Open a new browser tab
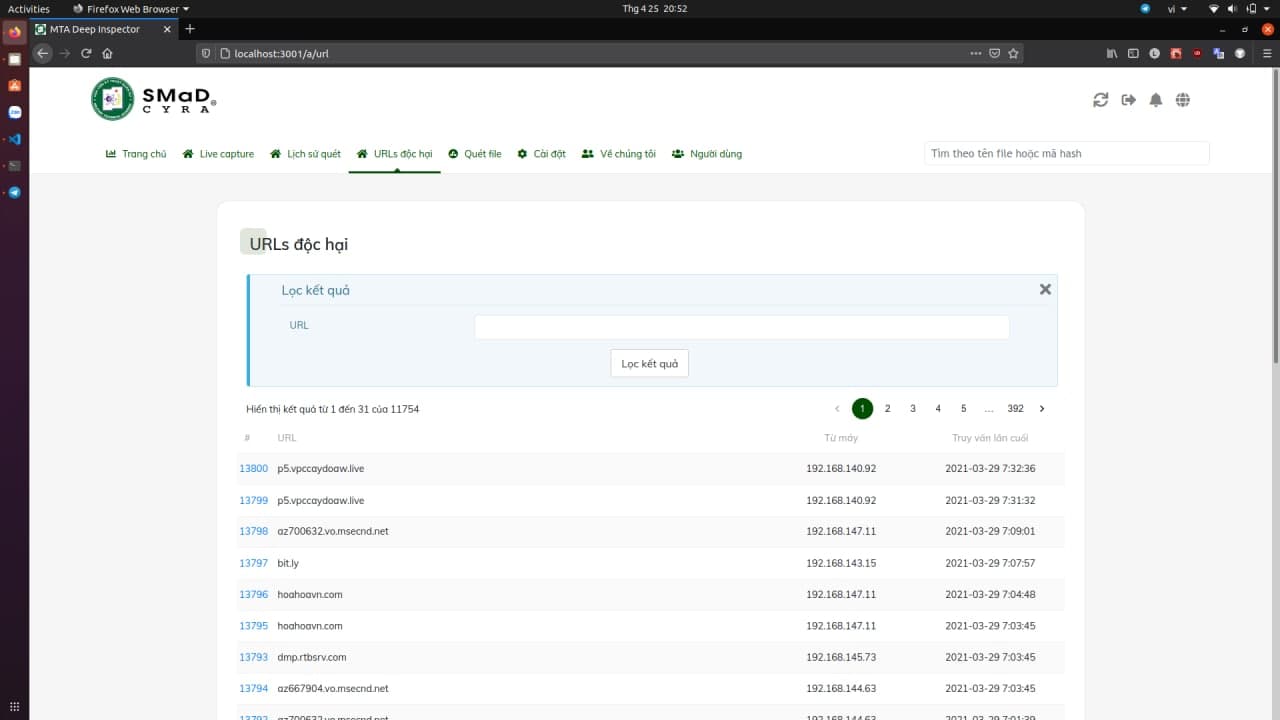1280x720 pixels. tap(190, 29)
